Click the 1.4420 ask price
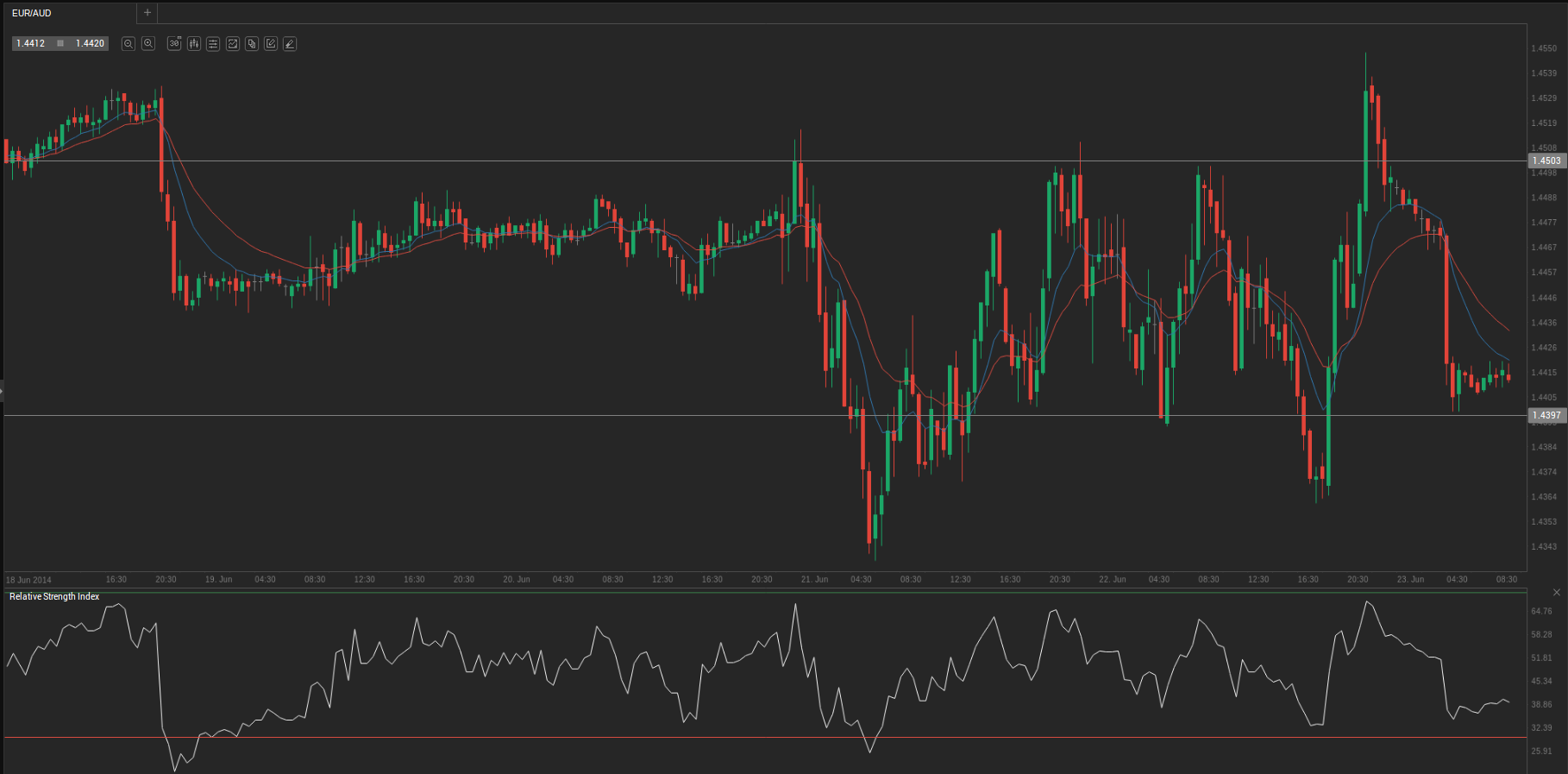Image resolution: width=1568 pixels, height=774 pixels. pos(90,43)
